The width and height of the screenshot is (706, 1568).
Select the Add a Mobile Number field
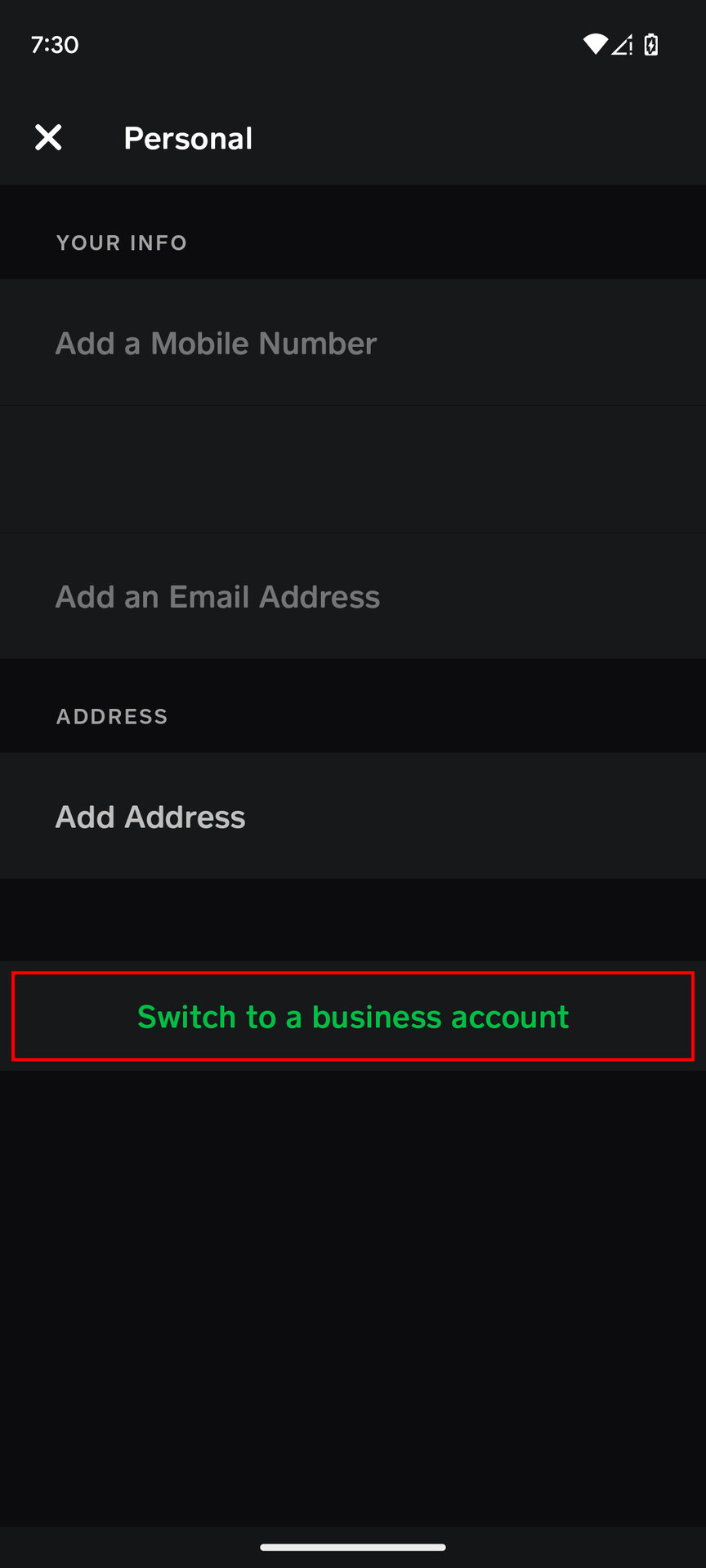(x=216, y=343)
